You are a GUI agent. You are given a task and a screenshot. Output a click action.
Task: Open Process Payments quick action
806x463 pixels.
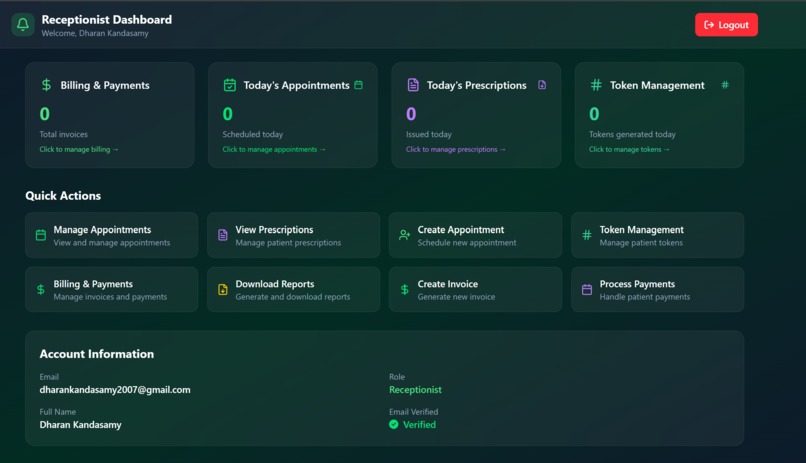[x=657, y=289]
